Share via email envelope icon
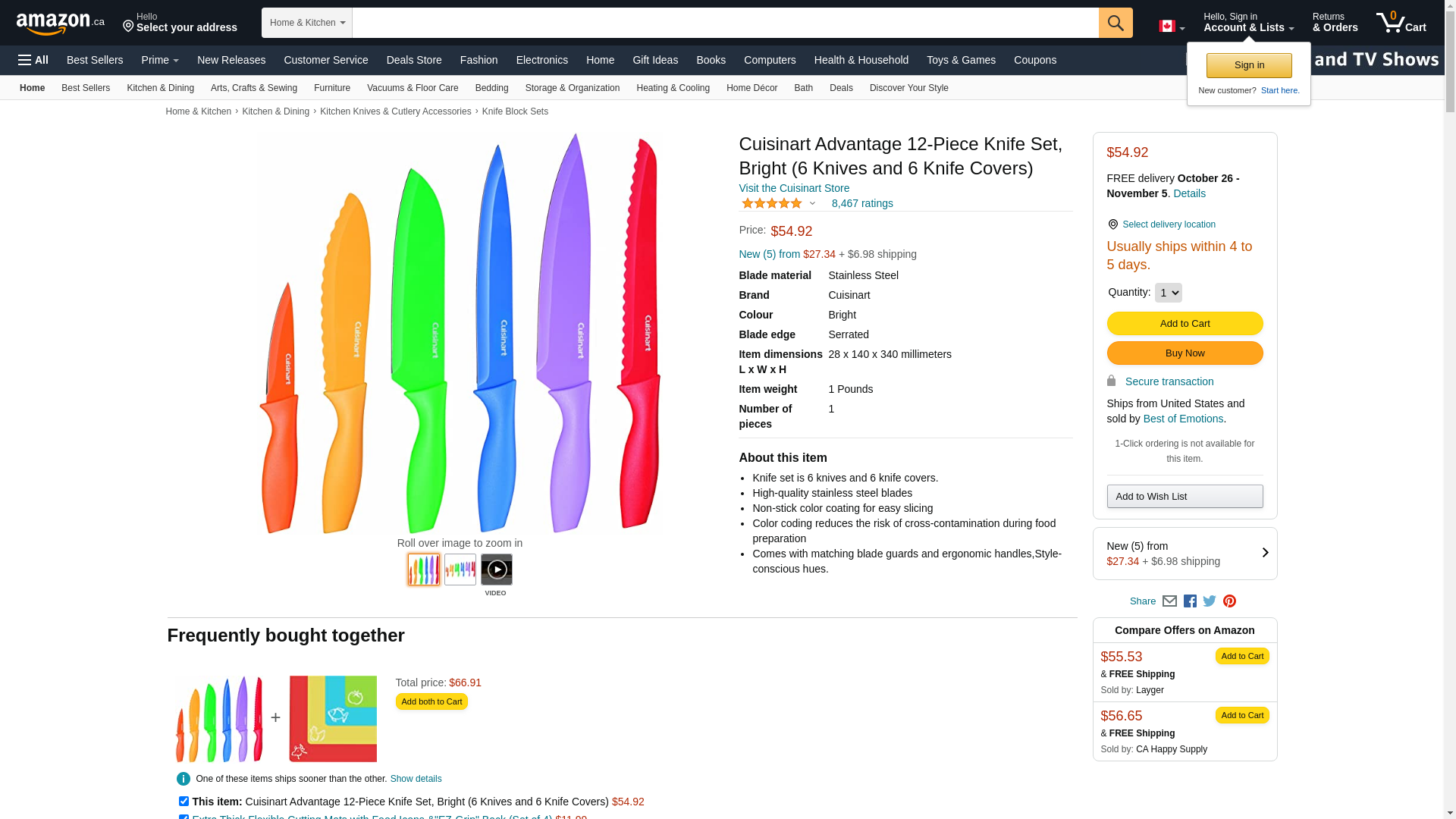This screenshot has width=1456, height=819. point(1169,601)
